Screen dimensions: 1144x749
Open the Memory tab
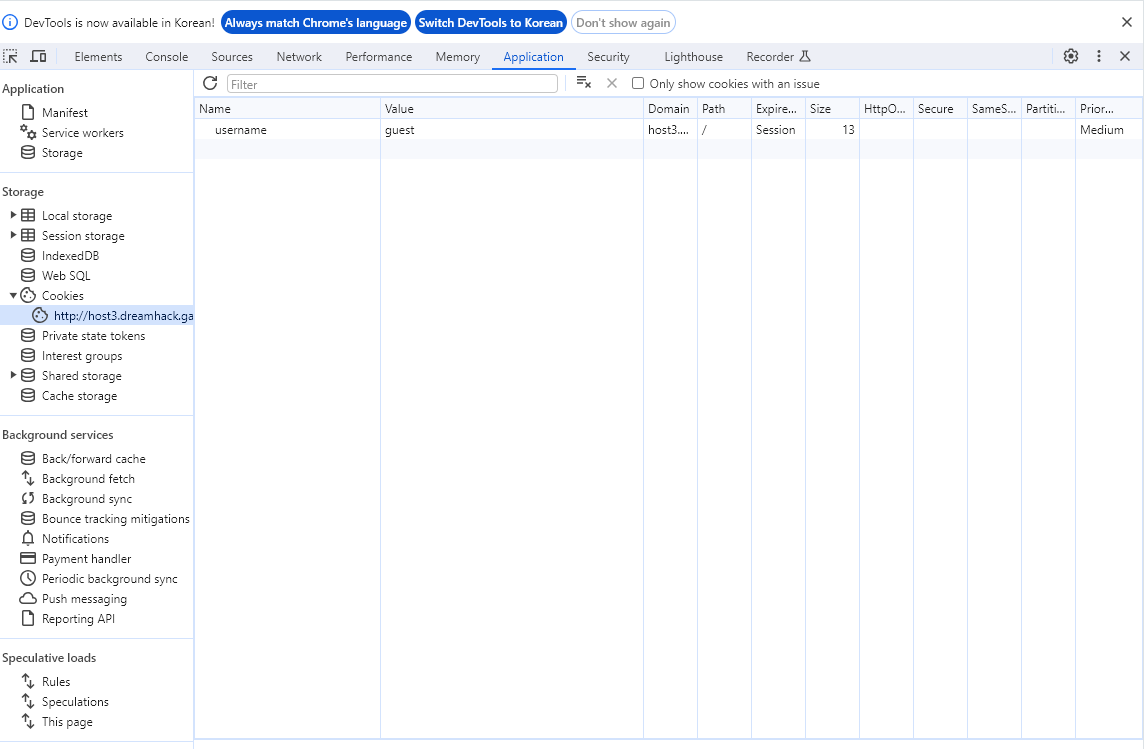point(457,57)
